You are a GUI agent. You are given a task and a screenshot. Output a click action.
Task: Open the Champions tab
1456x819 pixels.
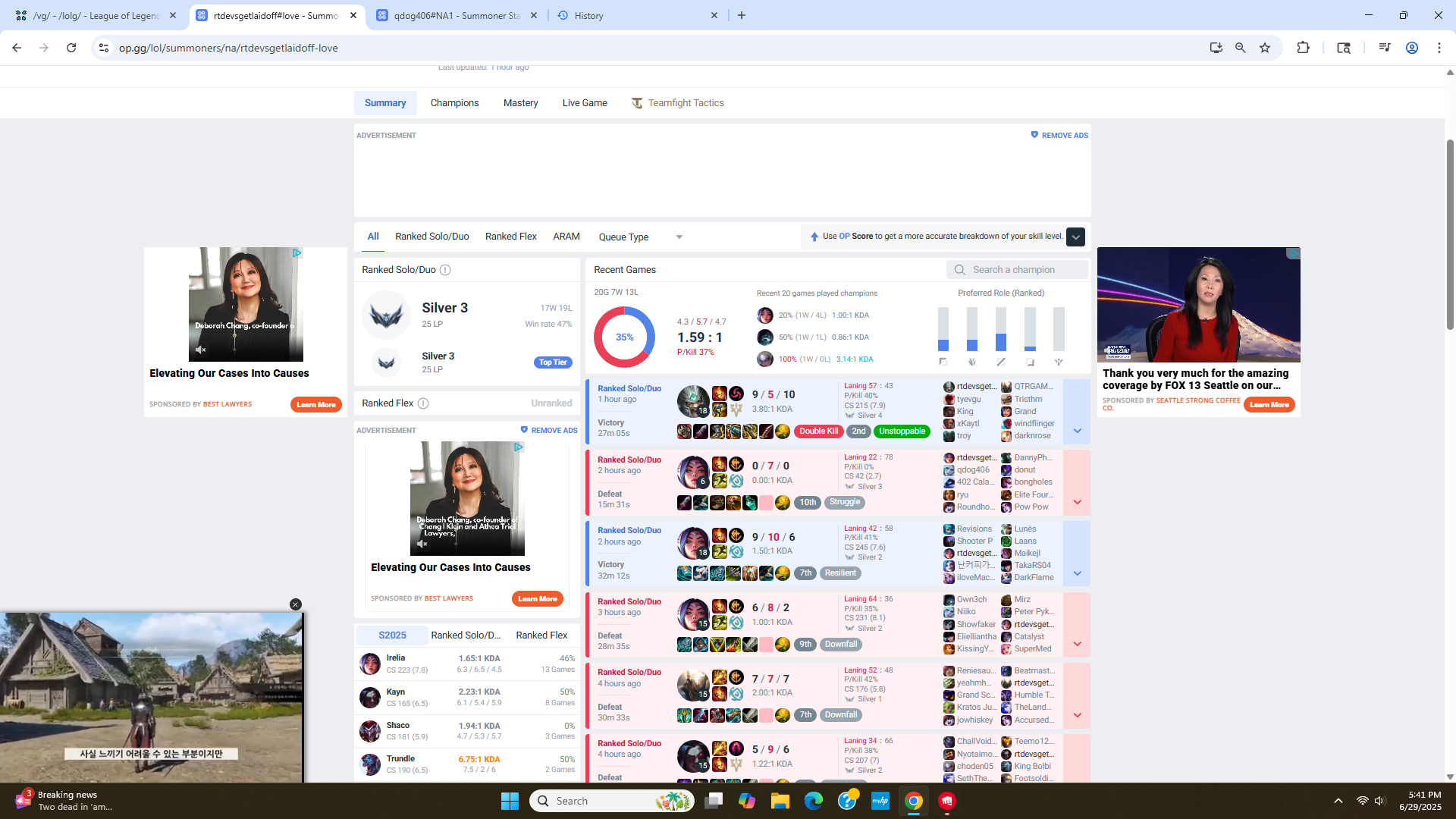pyautogui.click(x=454, y=103)
